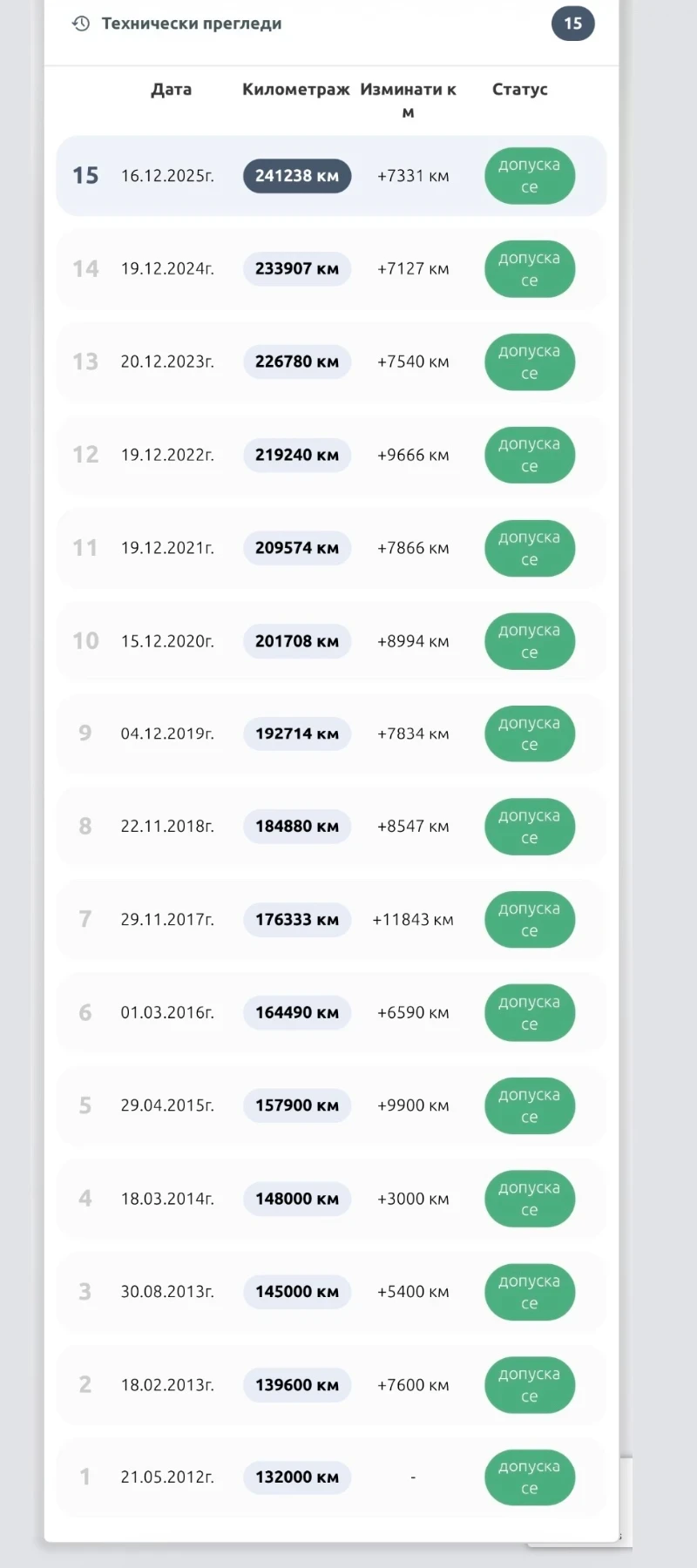The height and width of the screenshot is (1568, 697).
Task: Select the Километраж column header
Action: pos(295,89)
